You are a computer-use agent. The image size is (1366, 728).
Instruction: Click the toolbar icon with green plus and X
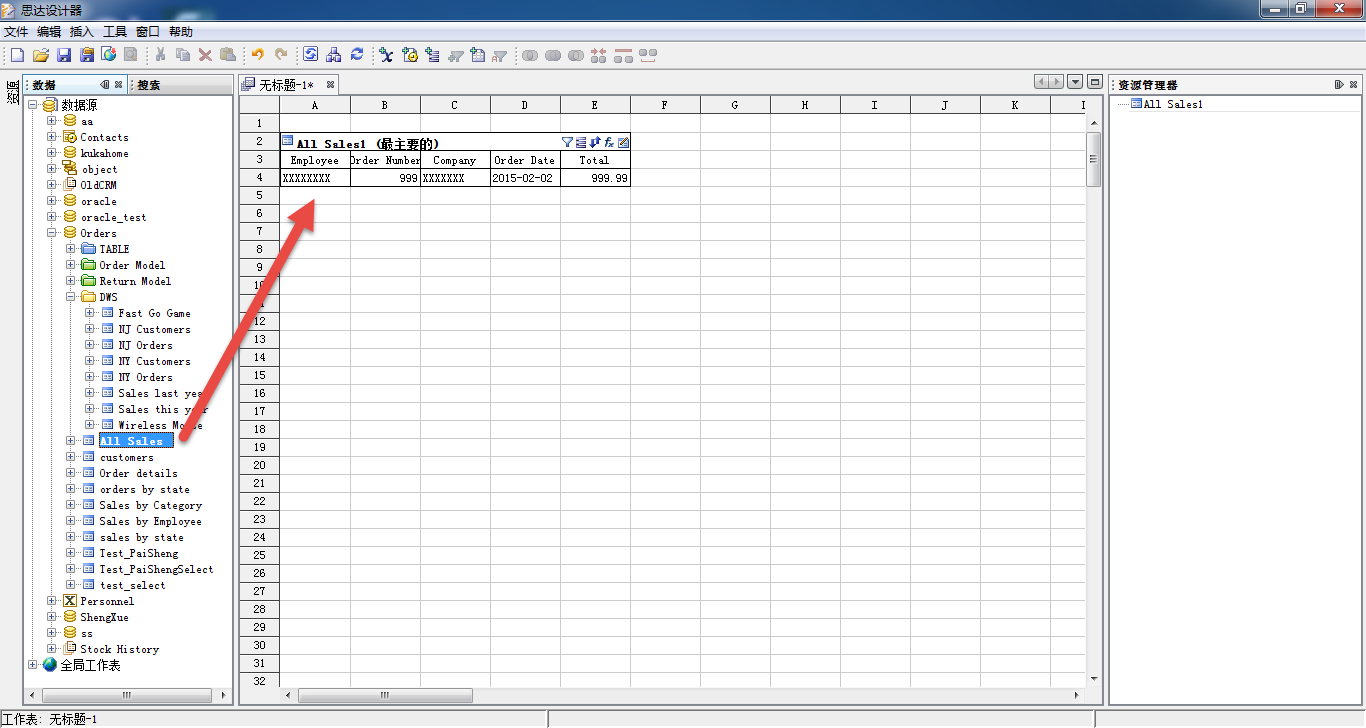tap(386, 56)
